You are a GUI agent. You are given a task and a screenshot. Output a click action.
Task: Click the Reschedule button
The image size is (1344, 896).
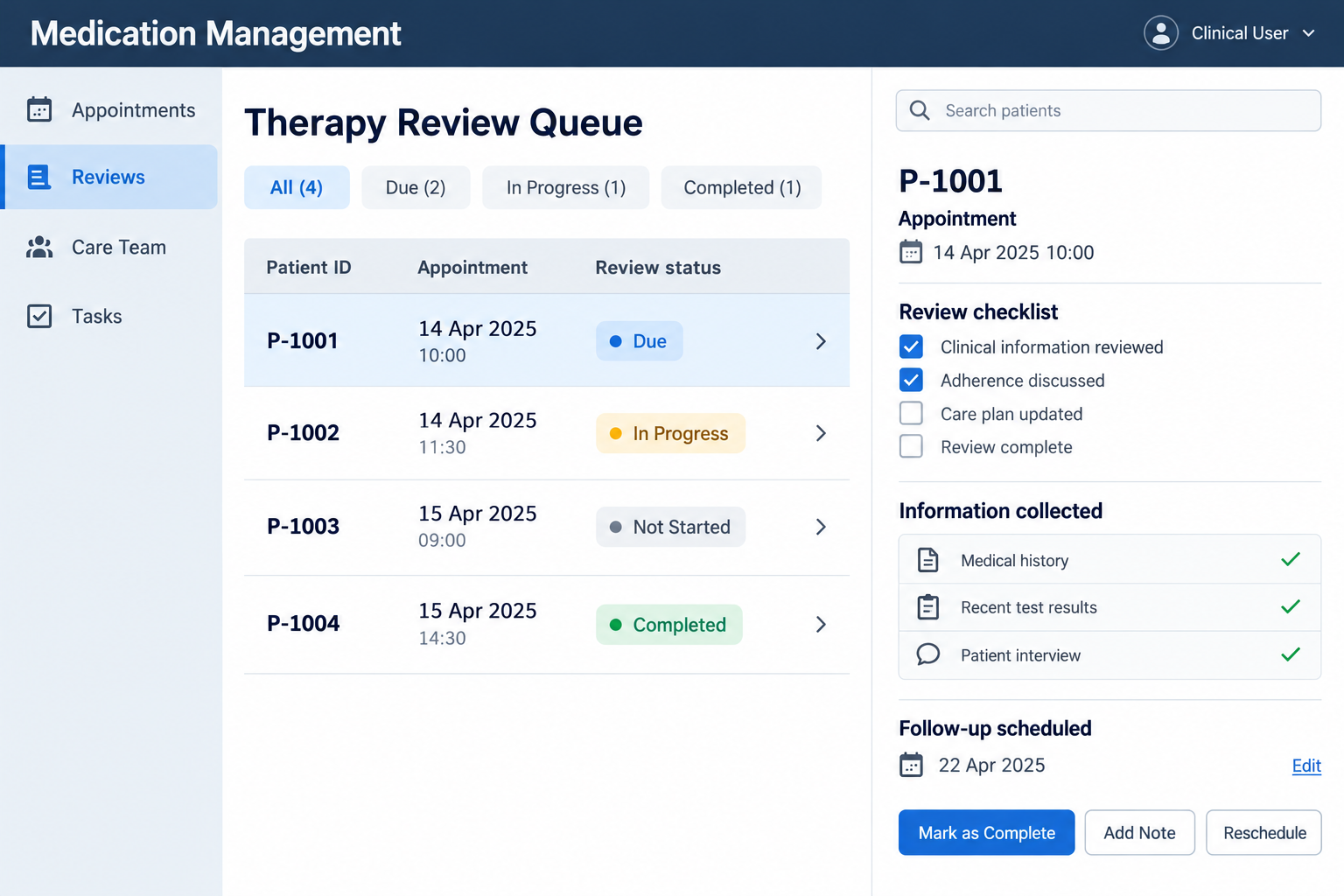(1264, 833)
